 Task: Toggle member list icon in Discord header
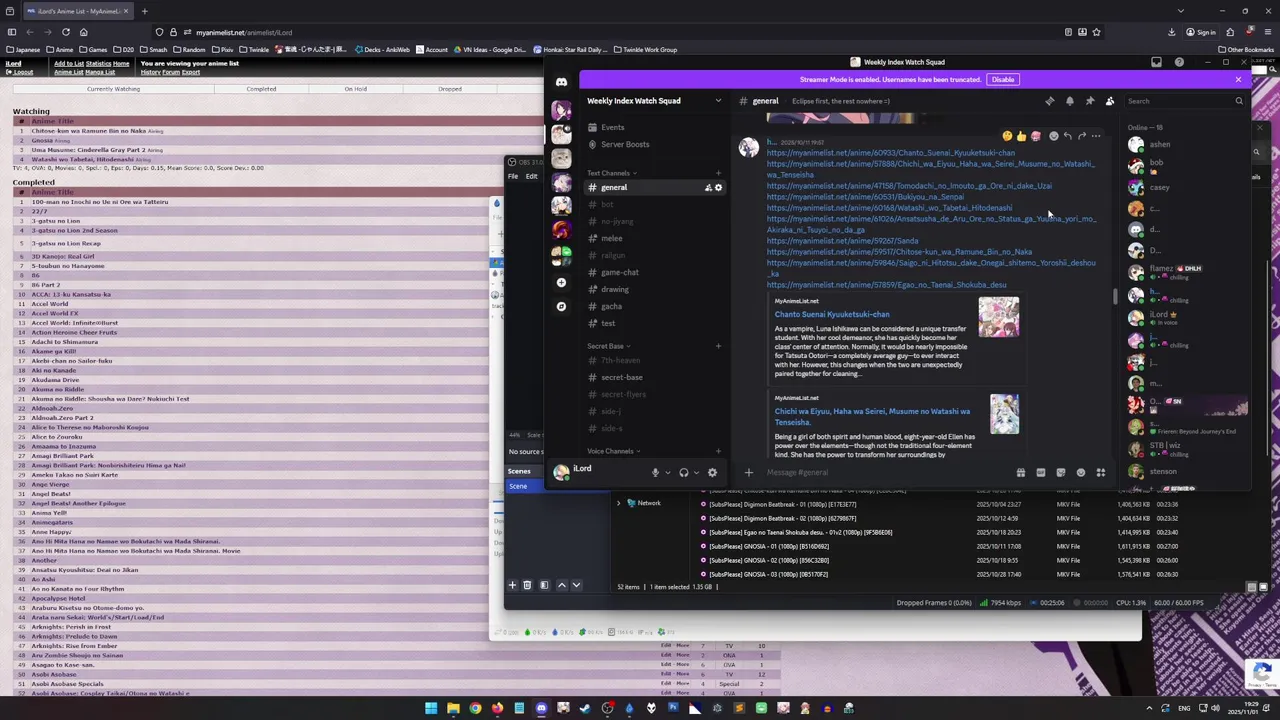click(x=1110, y=101)
